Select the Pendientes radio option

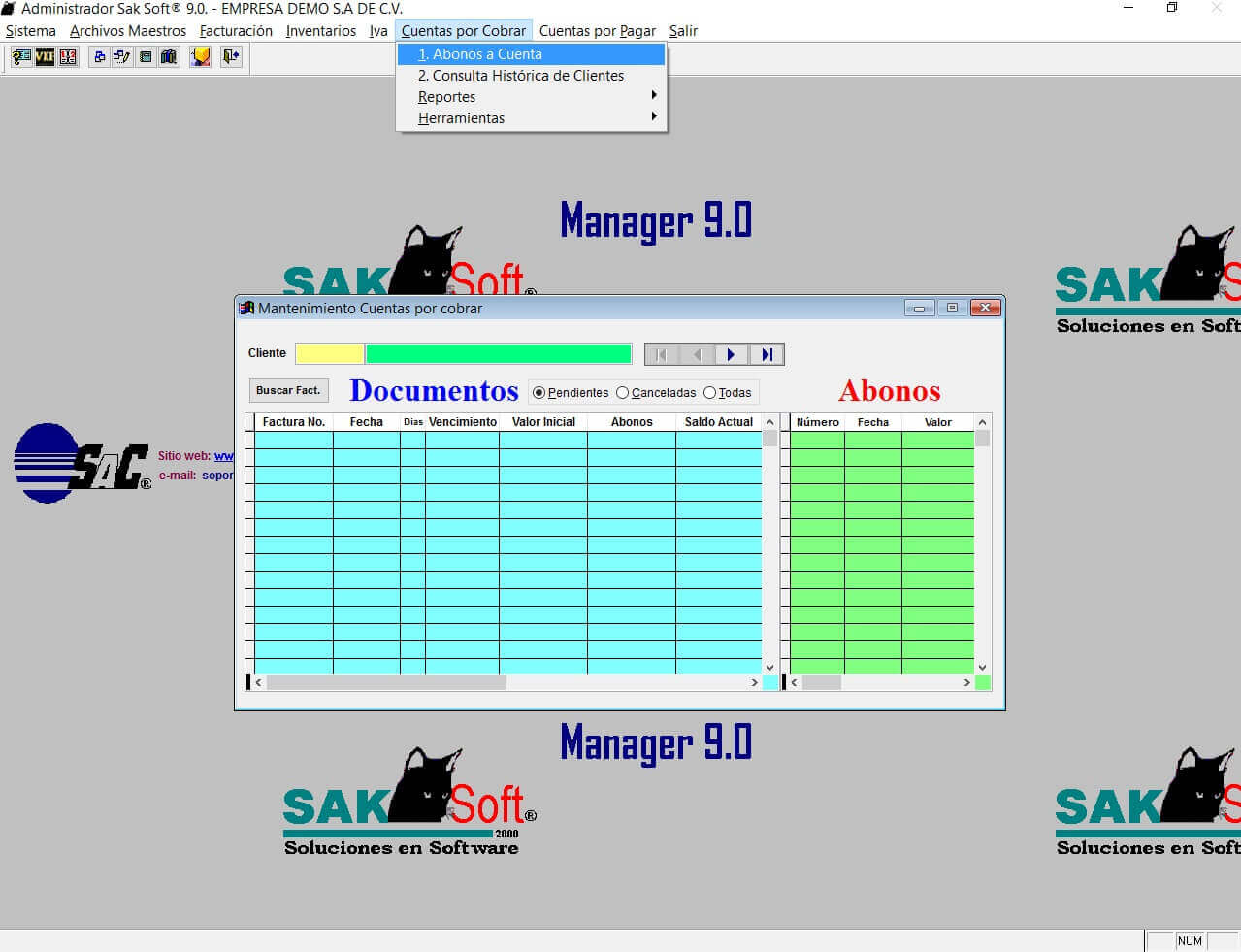pyautogui.click(x=571, y=393)
